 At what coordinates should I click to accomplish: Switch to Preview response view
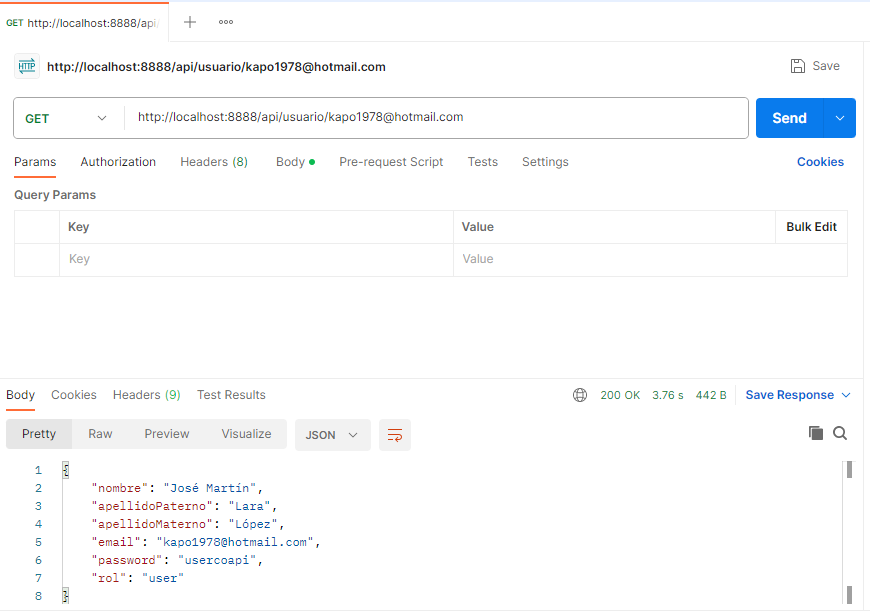(x=167, y=434)
